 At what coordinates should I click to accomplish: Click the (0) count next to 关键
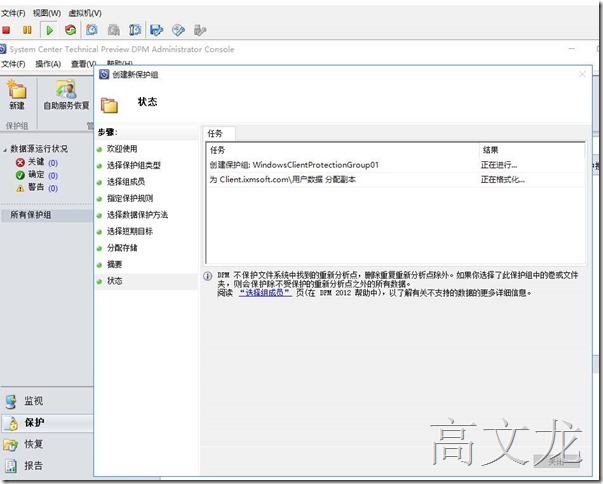tap(53, 163)
